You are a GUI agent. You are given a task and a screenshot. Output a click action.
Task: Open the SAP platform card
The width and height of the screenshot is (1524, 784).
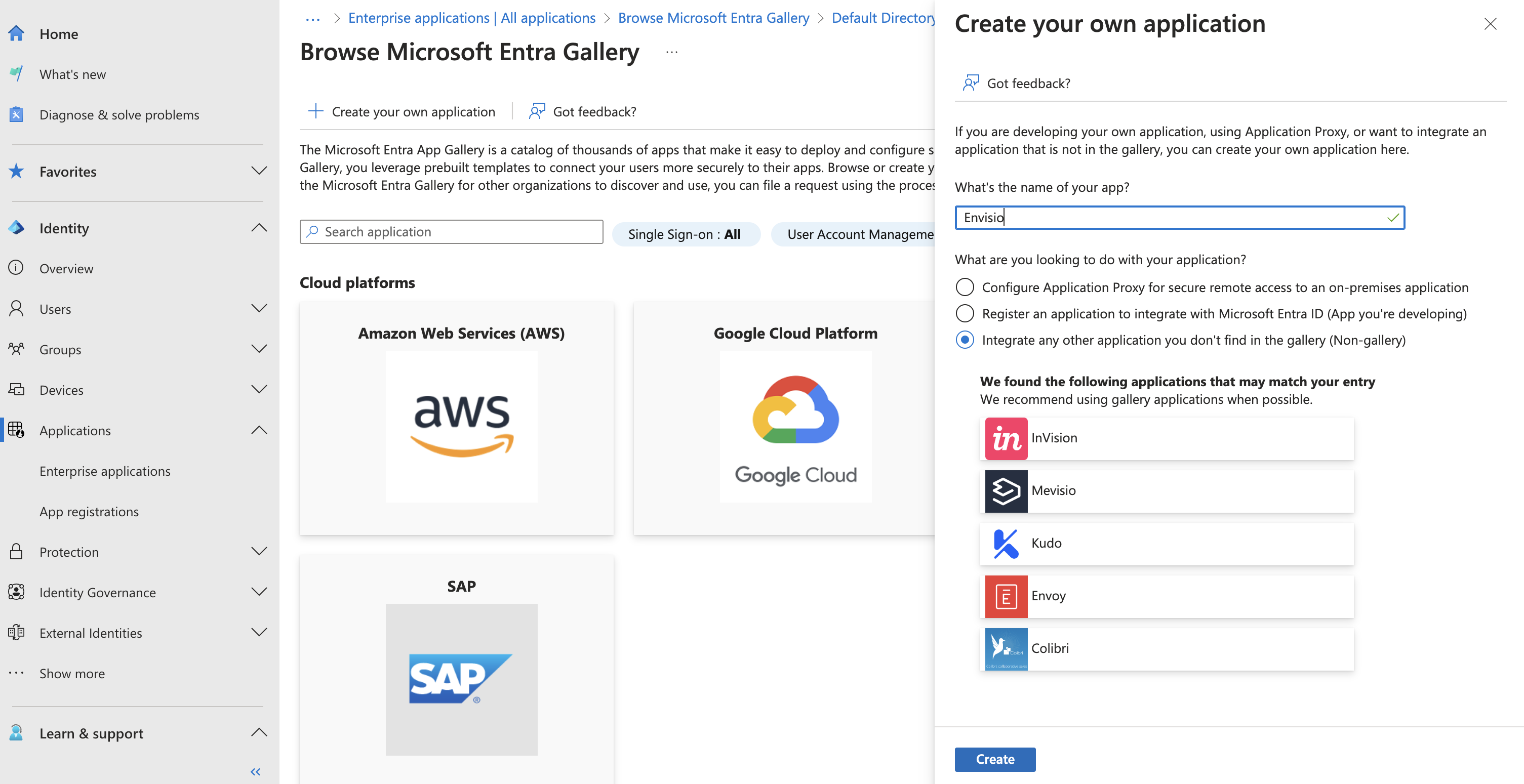point(456,669)
